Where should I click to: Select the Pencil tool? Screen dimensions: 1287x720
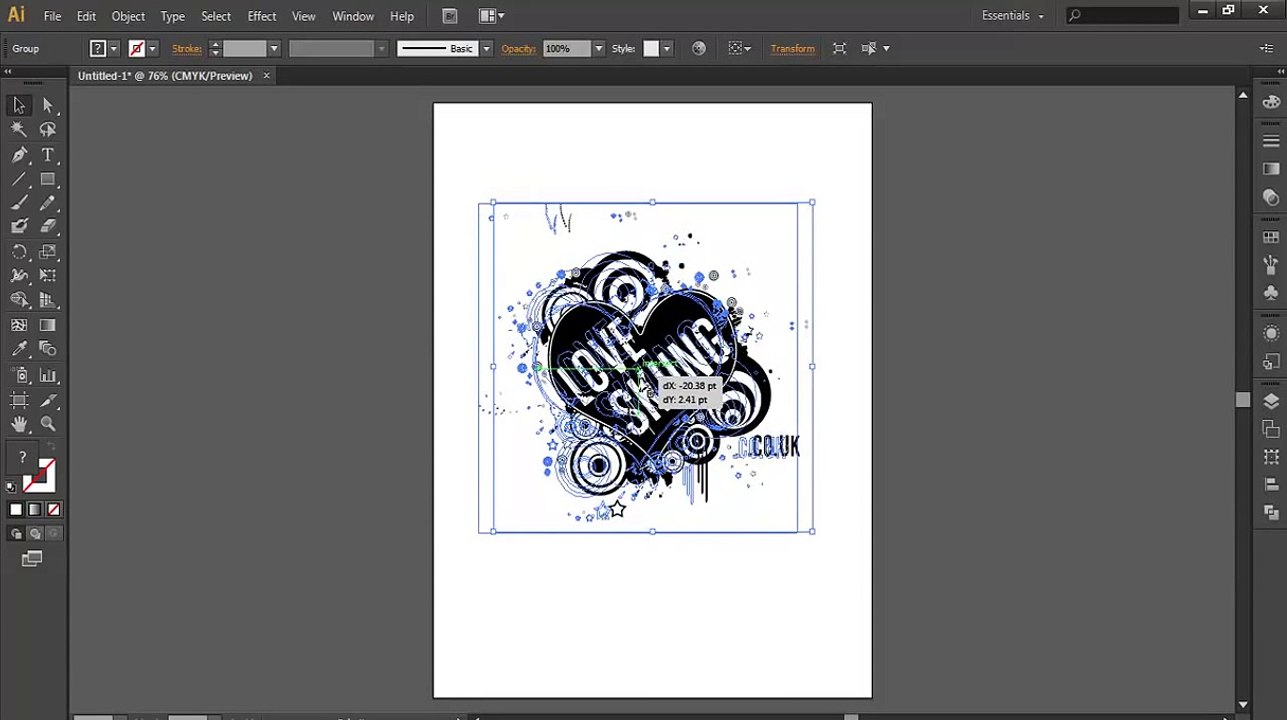47,203
